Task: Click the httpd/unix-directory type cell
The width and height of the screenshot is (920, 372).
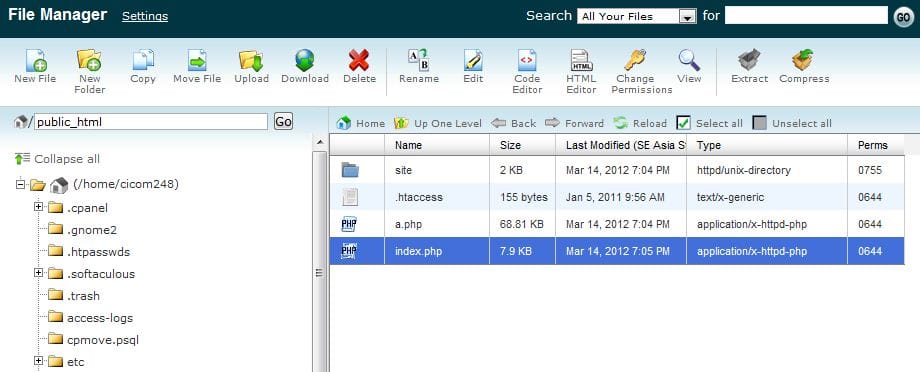Action: [744, 170]
